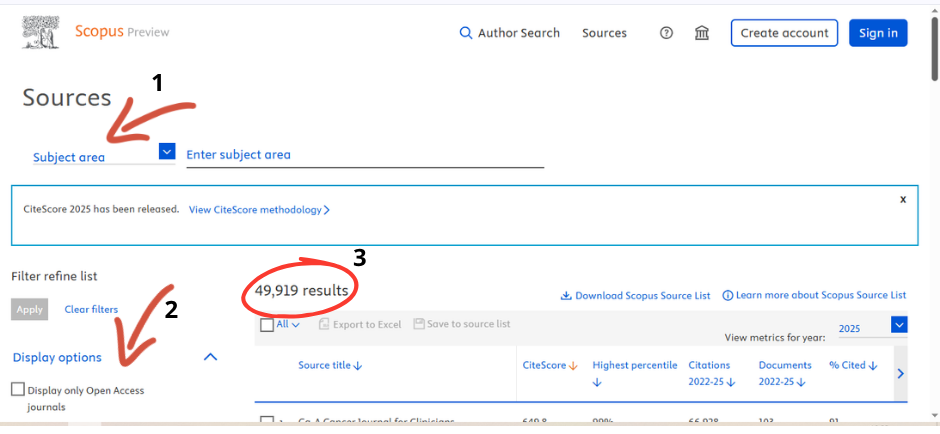Dismiss the CiteScore 2025 banner

click(903, 200)
